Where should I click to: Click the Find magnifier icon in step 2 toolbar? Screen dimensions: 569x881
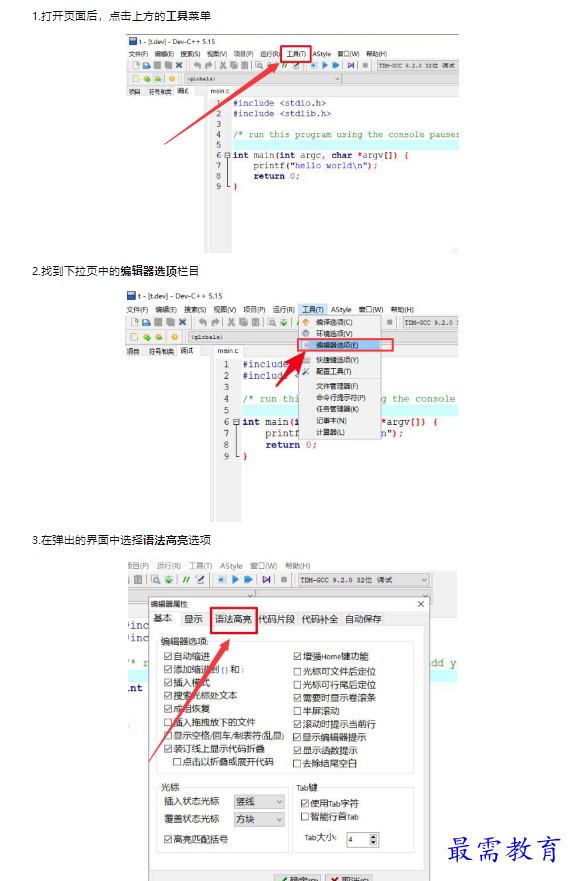click(x=272, y=322)
